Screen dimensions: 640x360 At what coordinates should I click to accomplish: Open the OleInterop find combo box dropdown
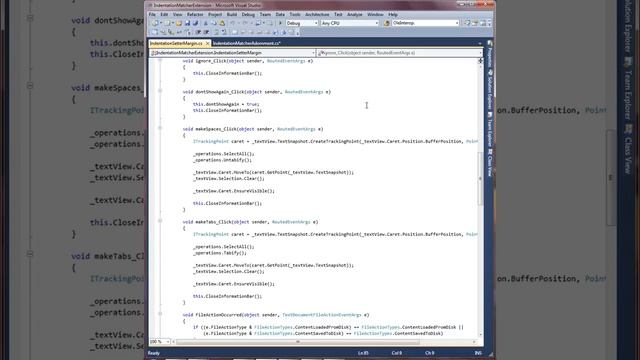pyautogui.click(x=457, y=23)
